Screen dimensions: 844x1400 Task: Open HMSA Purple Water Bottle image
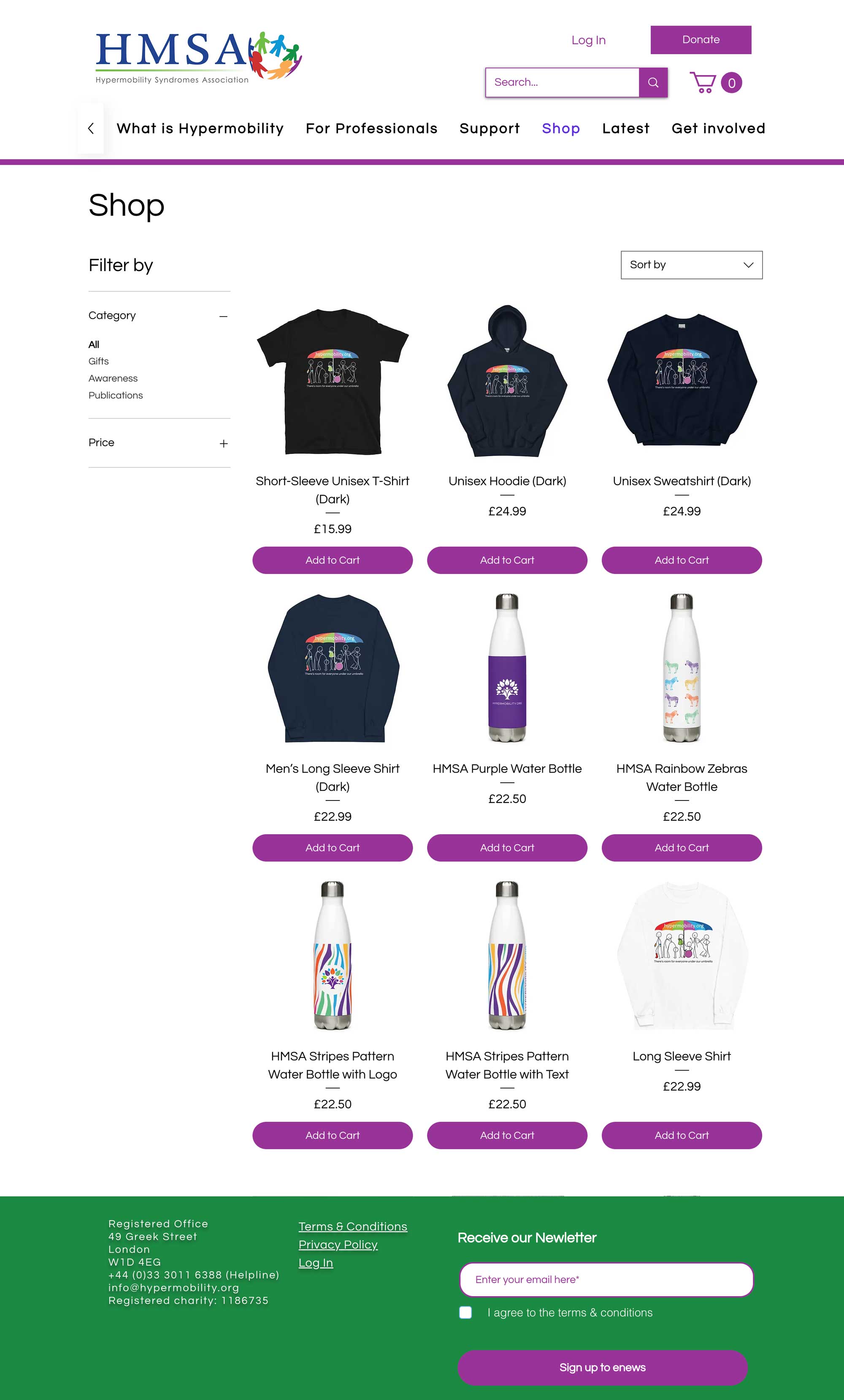[x=507, y=668]
